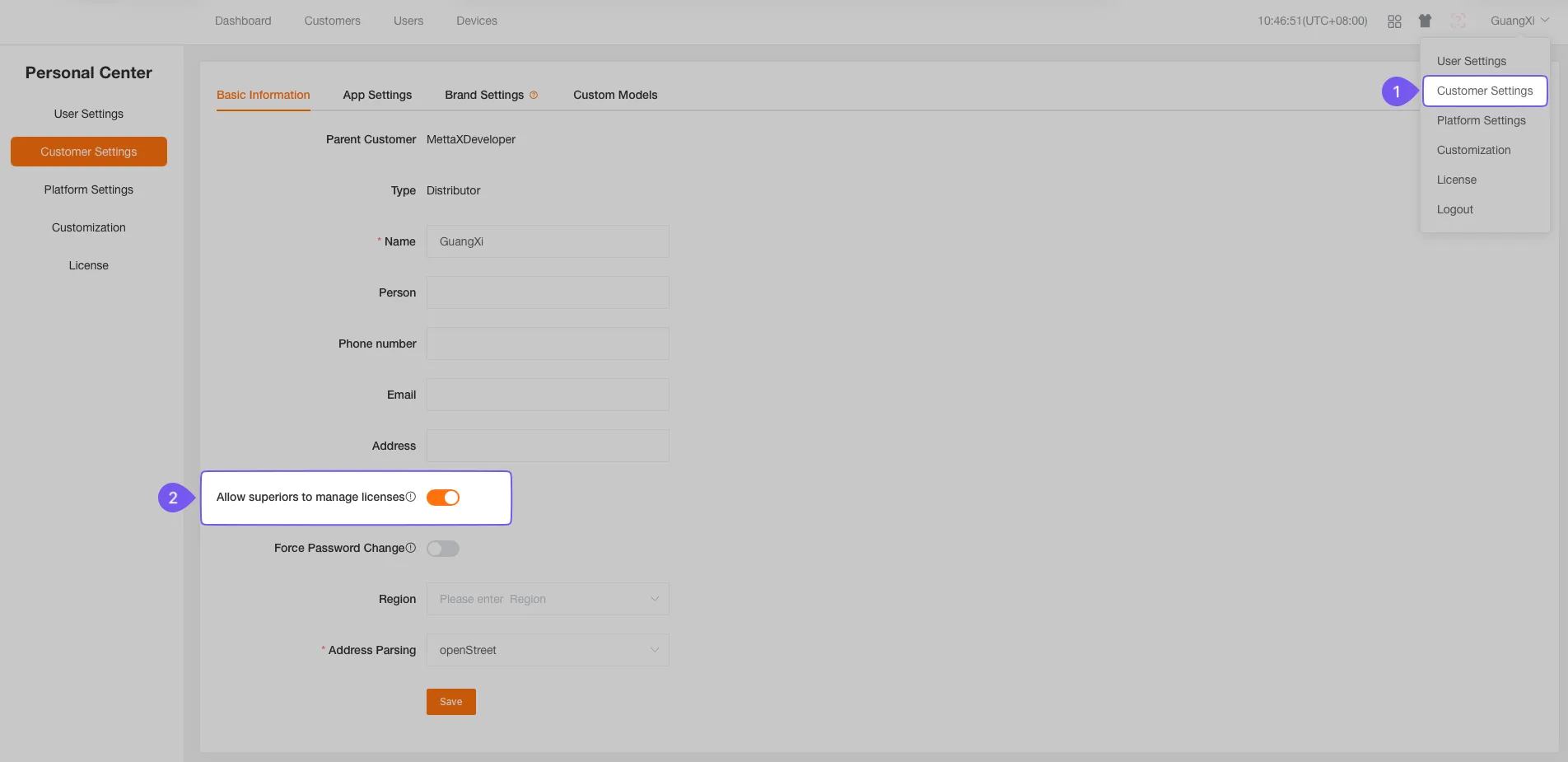1568x762 pixels.
Task: Click the t-shirt theme icon near the clock
Action: [x=1426, y=21]
